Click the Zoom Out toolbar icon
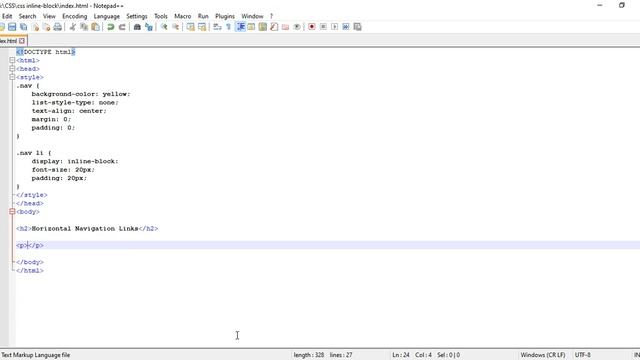Viewport: 640px width, 360px height. coord(175,27)
